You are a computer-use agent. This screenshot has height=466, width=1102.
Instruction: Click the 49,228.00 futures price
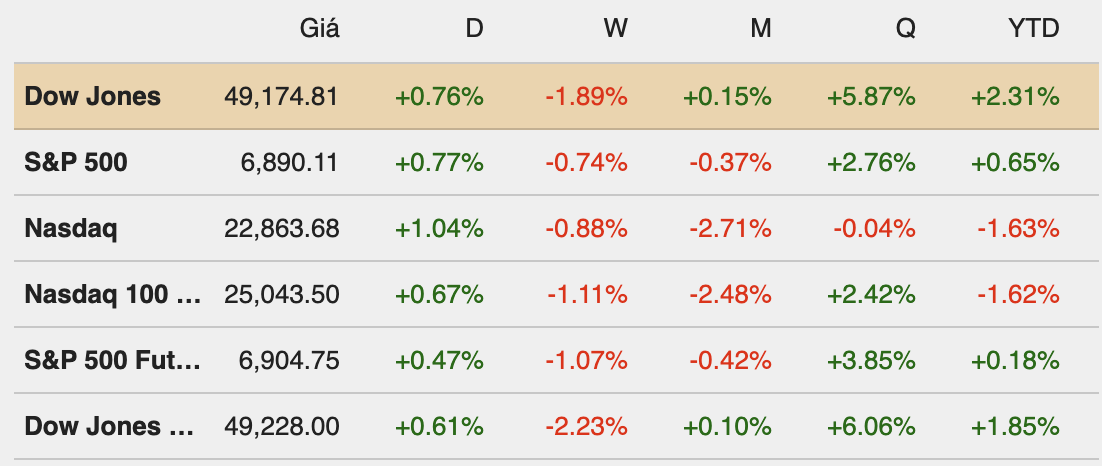282,427
